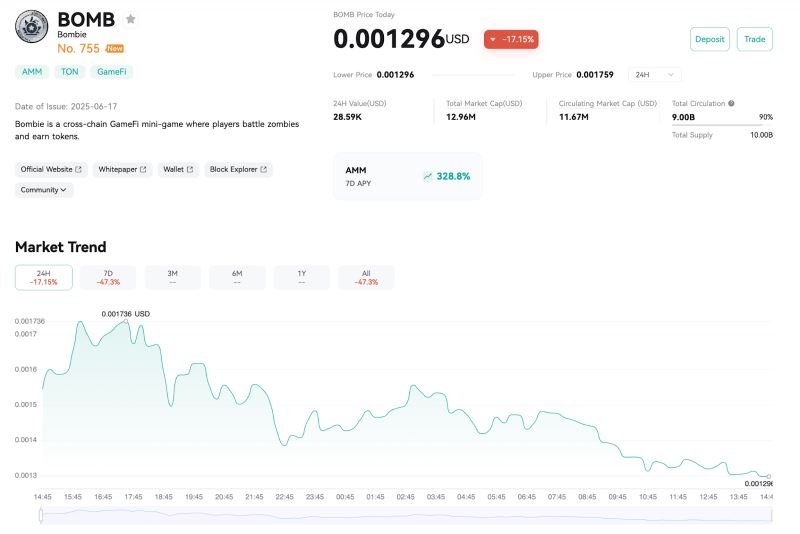Select the 24H market trend tab
Viewport: 800px width, 534px height.
click(x=43, y=277)
